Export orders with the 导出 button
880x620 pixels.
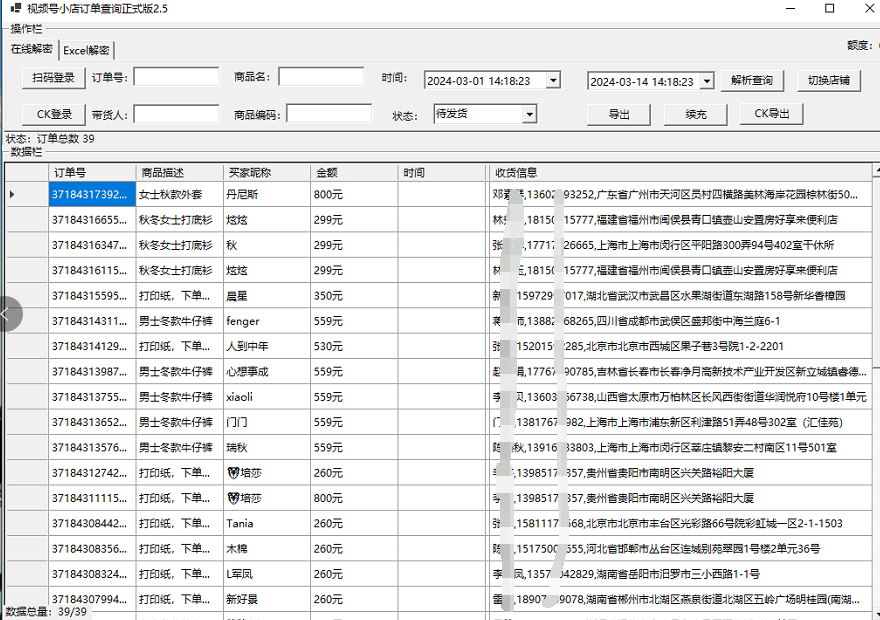[619, 114]
